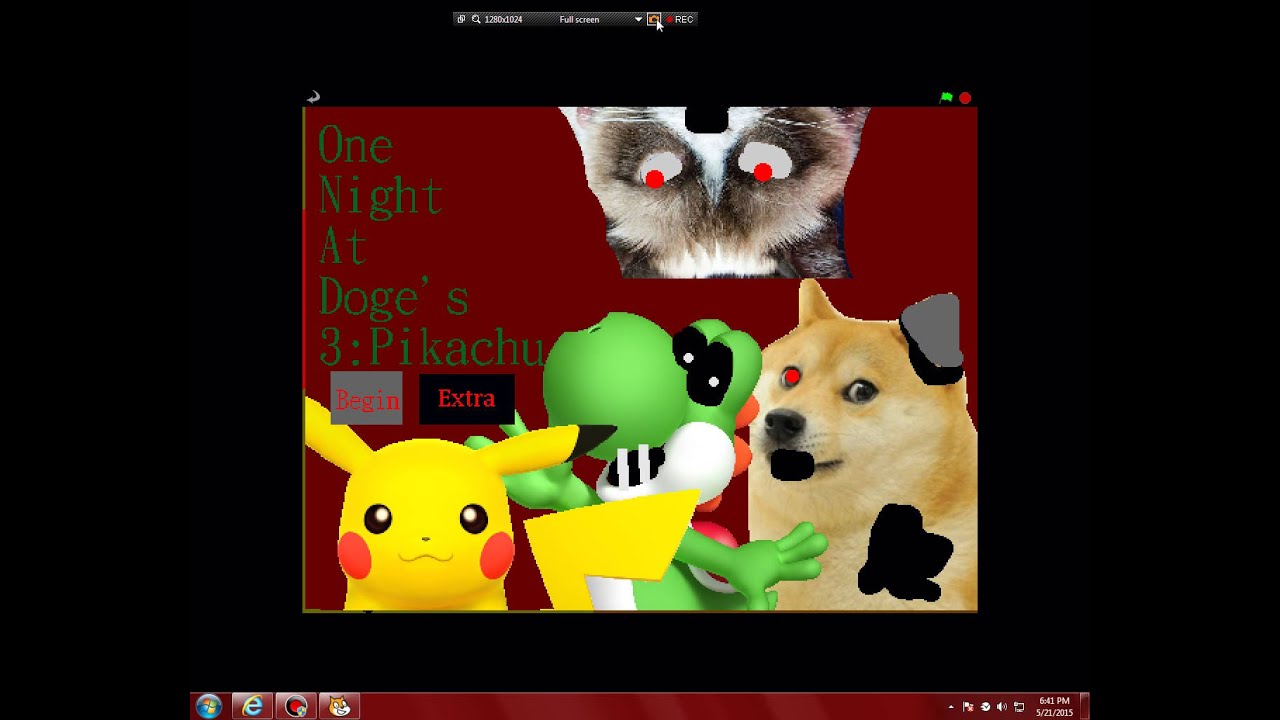The width and height of the screenshot is (1280, 720).
Task: Open Action Center flag icon
Action: pyautogui.click(x=969, y=707)
